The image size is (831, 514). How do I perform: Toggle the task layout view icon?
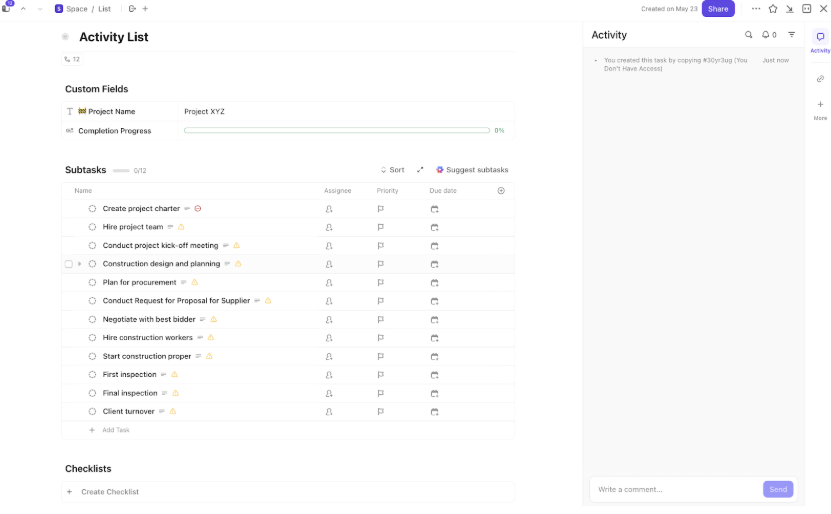(x=807, y=8)
